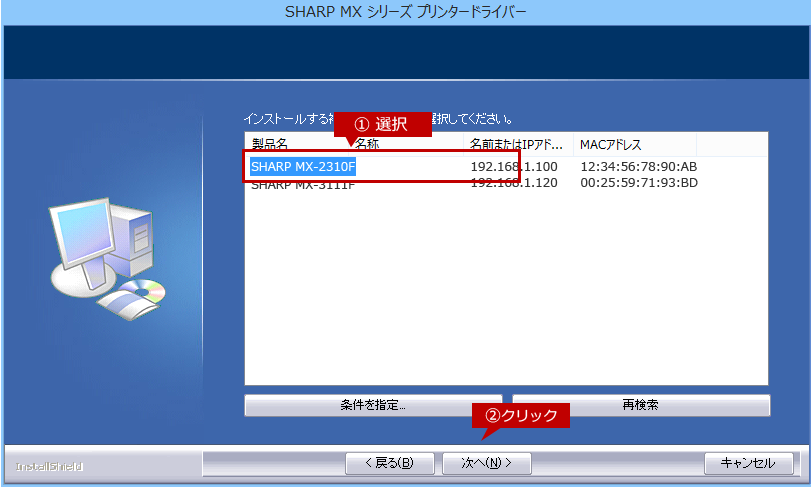The image size is (811, 487).
Task: Select the SHARP MX-3111F printer entry
Action: [303, 185]
